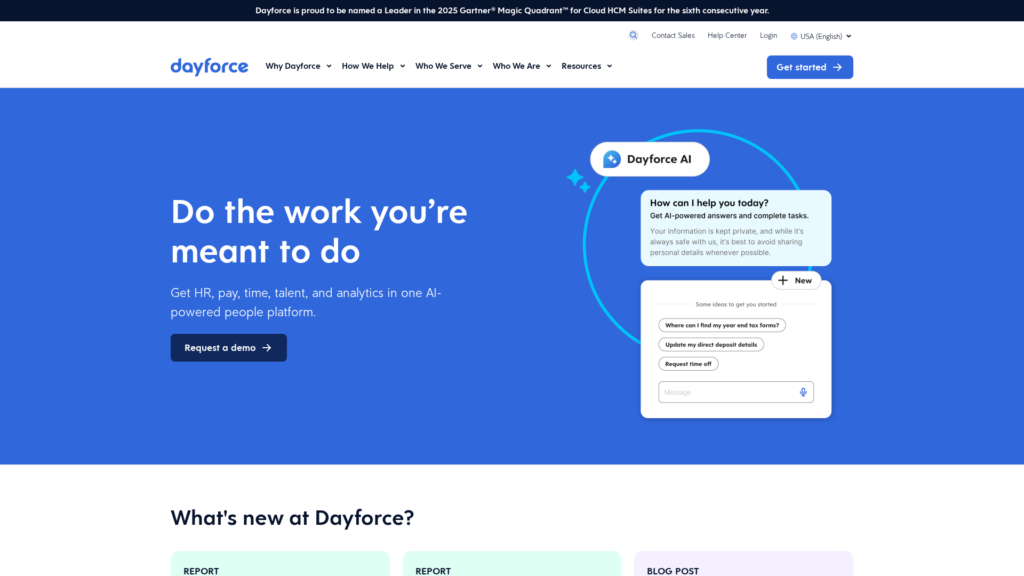1024x576 pixels.
Task: Click the Help Center link
Action: (727, 35)
